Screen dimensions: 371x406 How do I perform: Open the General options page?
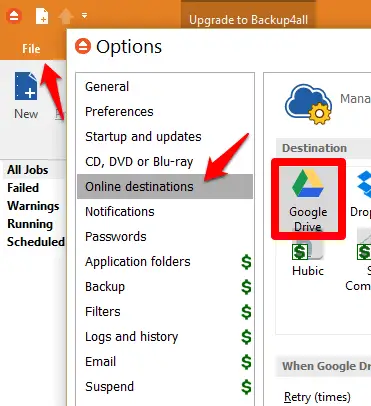point(107,87)
